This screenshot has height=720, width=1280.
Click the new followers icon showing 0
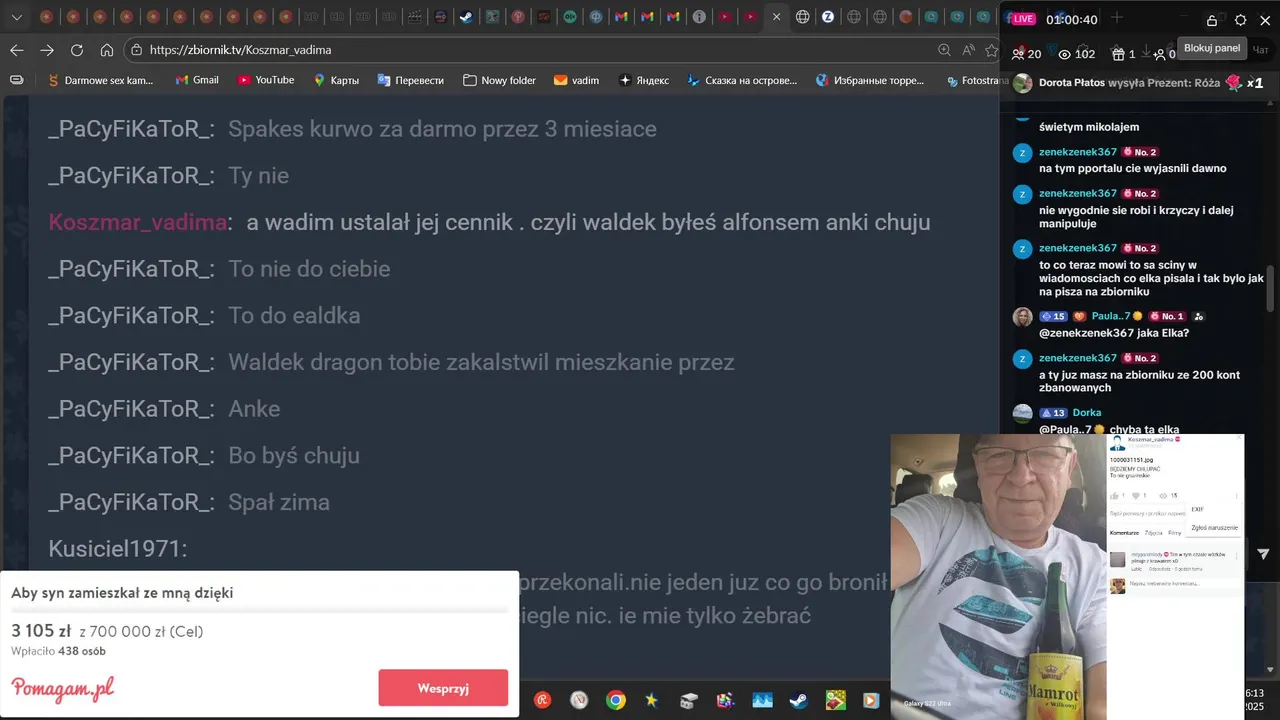coord(1159,54)
